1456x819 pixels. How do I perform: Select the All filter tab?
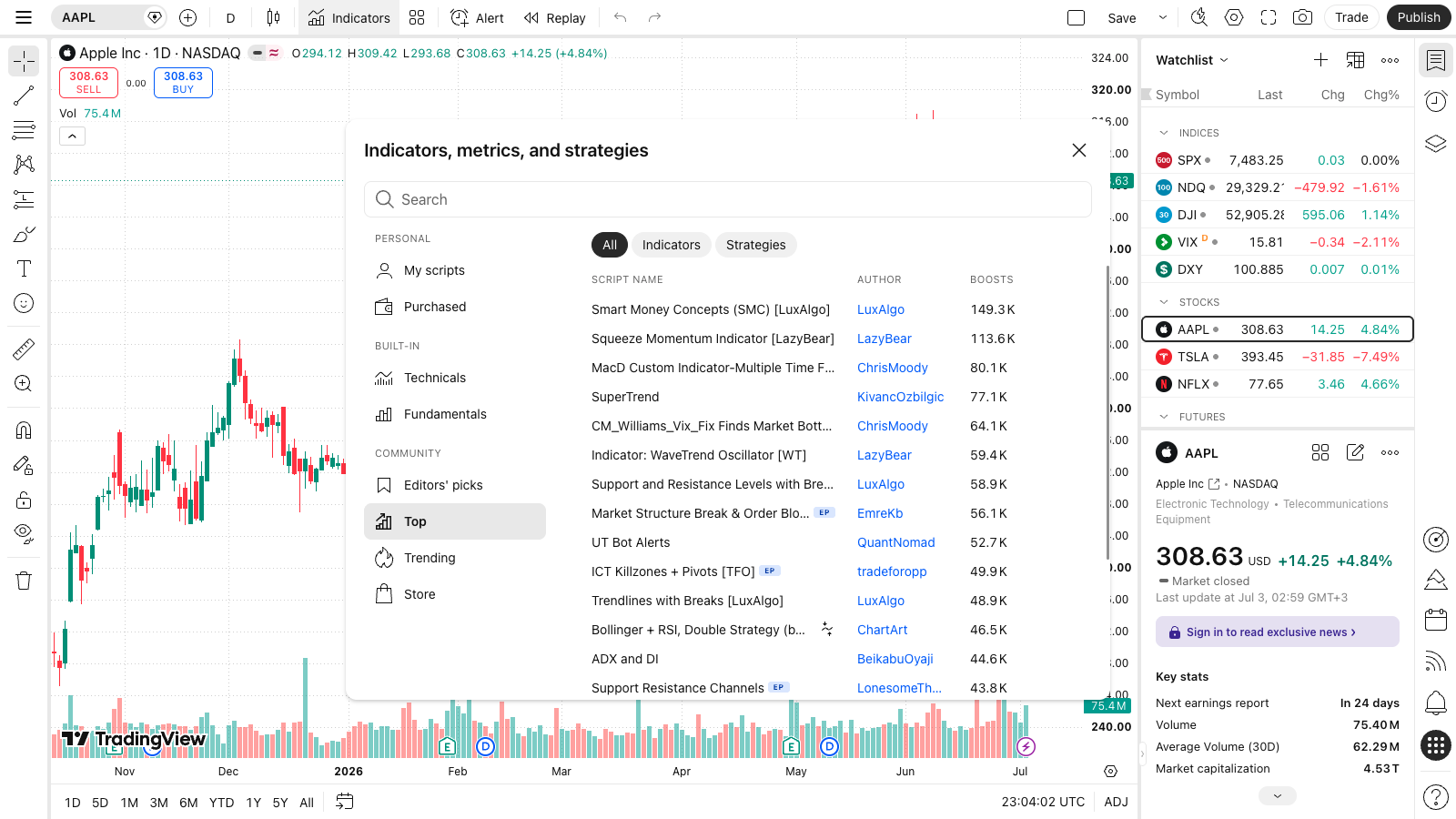click(x=610, y=245)
